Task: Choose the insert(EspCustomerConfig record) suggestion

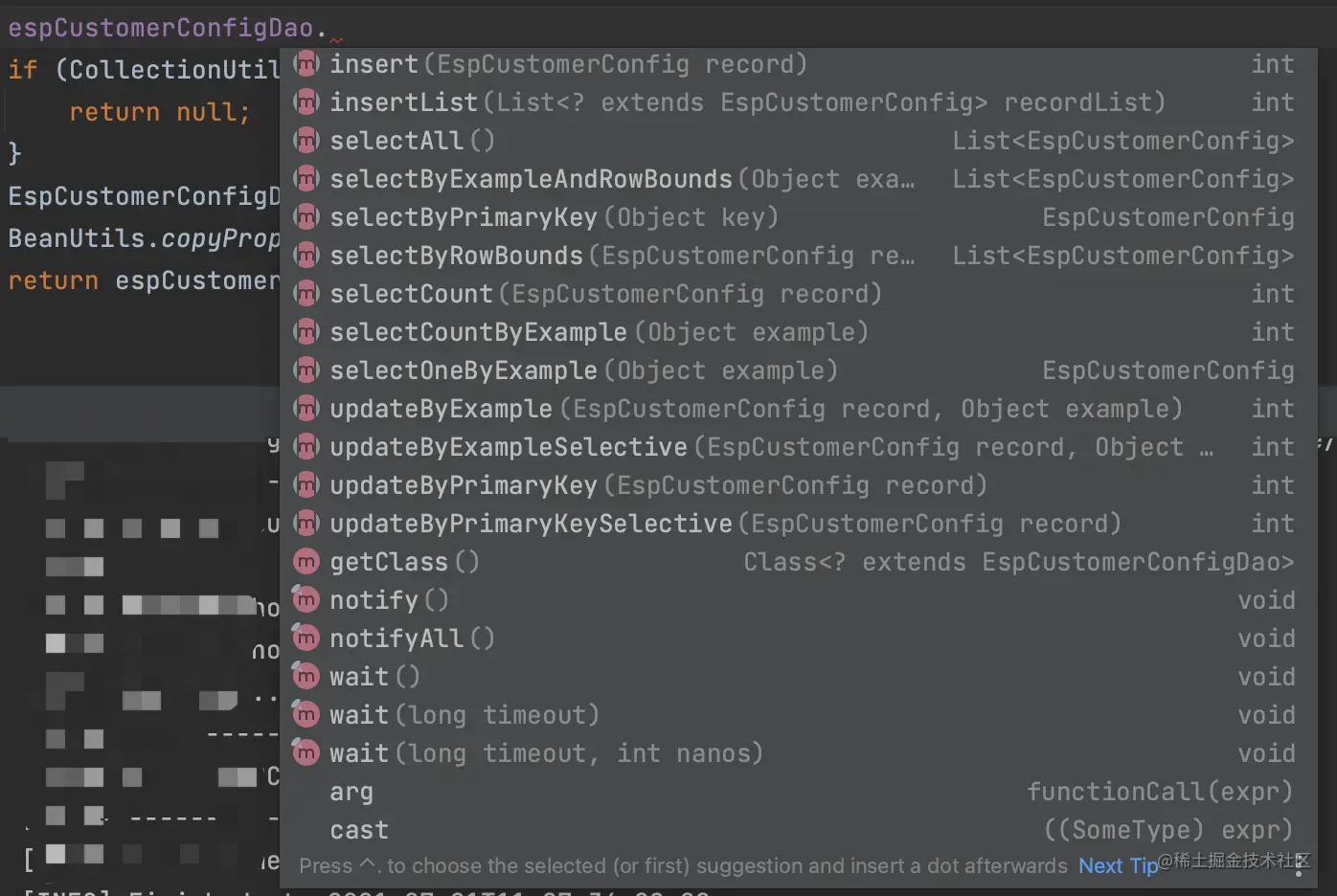Action: click(798, 64)
